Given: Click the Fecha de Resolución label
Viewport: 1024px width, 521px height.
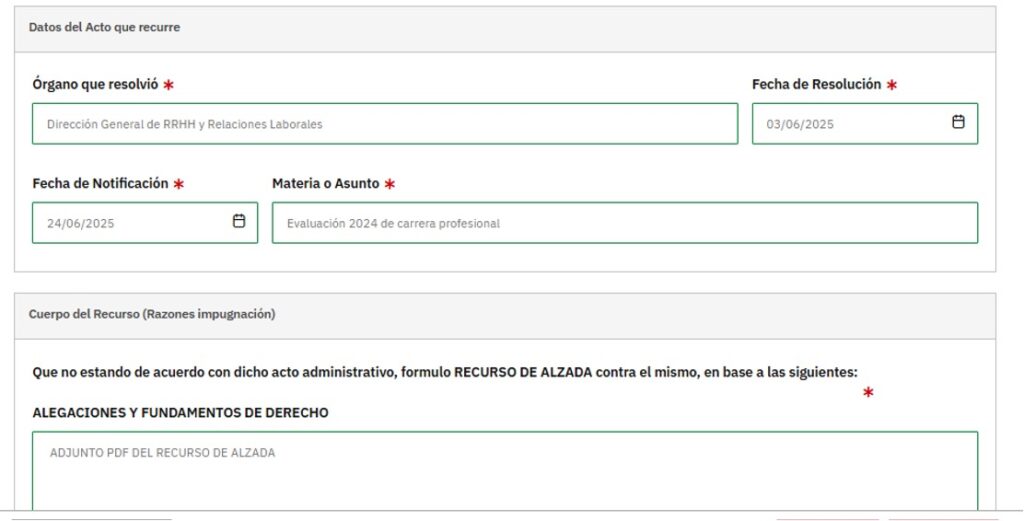Looking at the screenshot, I should [x=816, y=85].
